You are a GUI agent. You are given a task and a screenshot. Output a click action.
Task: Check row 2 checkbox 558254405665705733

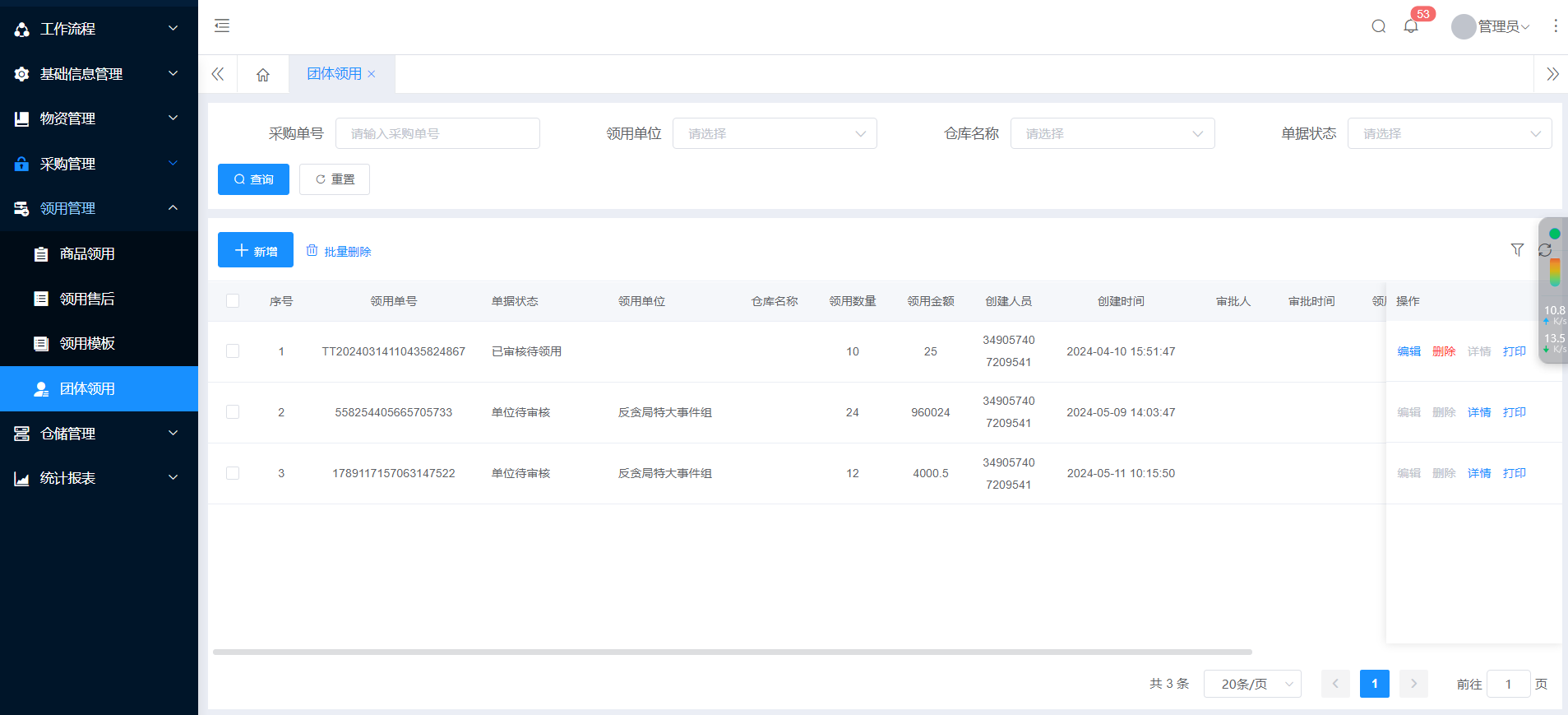(x=233, y=412)
